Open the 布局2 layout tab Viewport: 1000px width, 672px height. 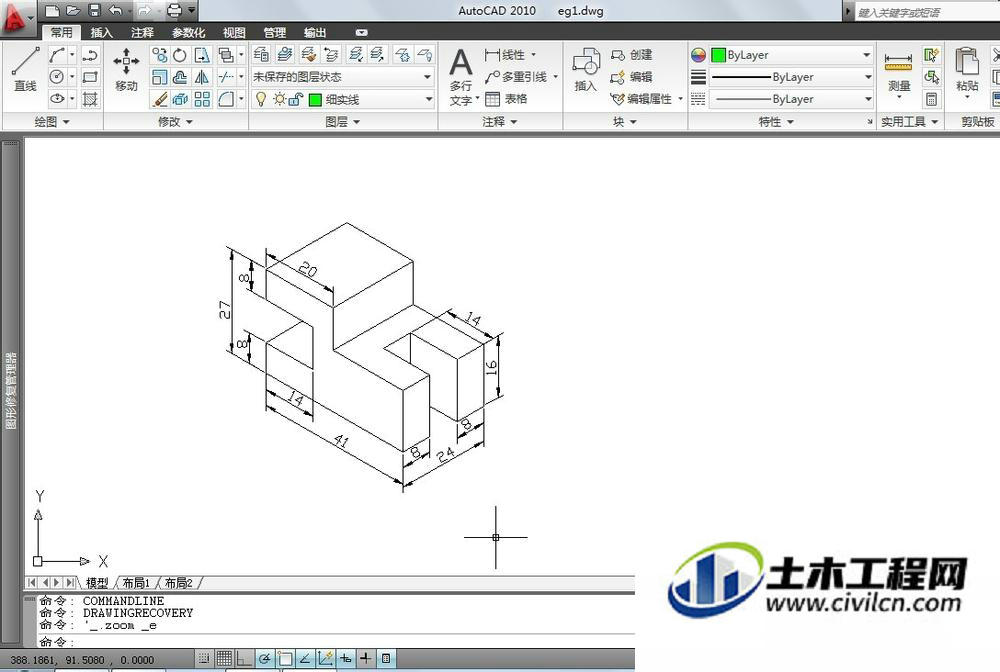(x=179, y=582)
